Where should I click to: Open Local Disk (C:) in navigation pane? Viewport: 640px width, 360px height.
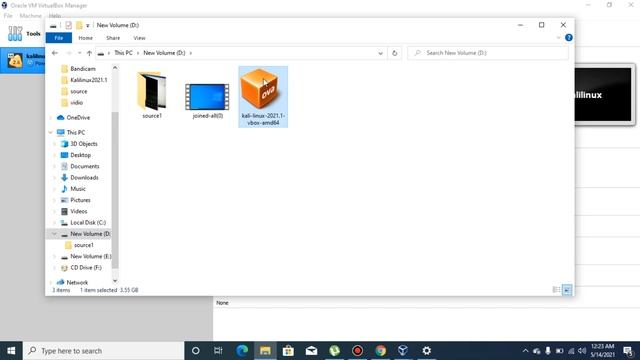[x=88, y=222]
